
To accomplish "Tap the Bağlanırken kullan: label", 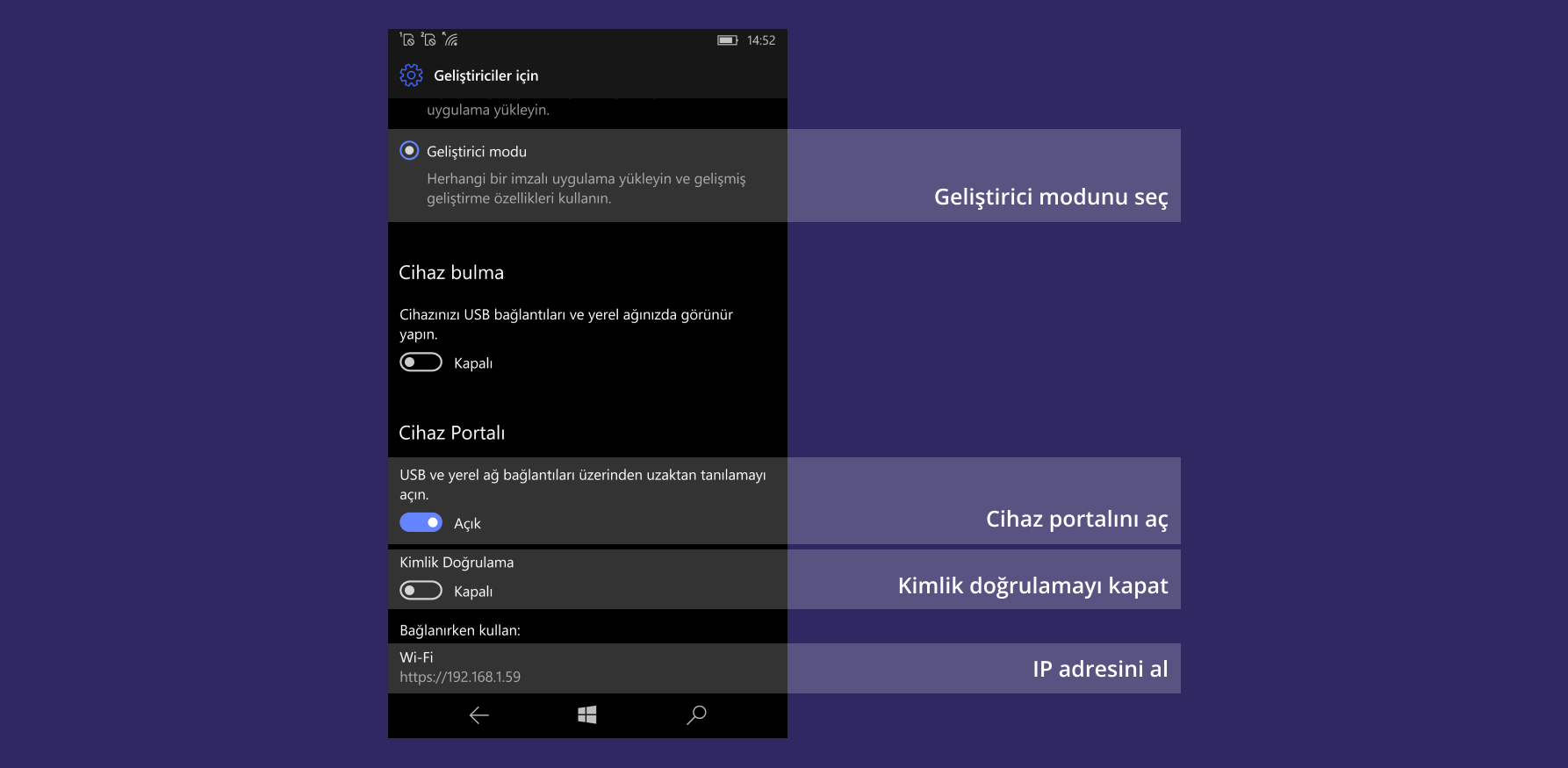I will pos(460,630).
